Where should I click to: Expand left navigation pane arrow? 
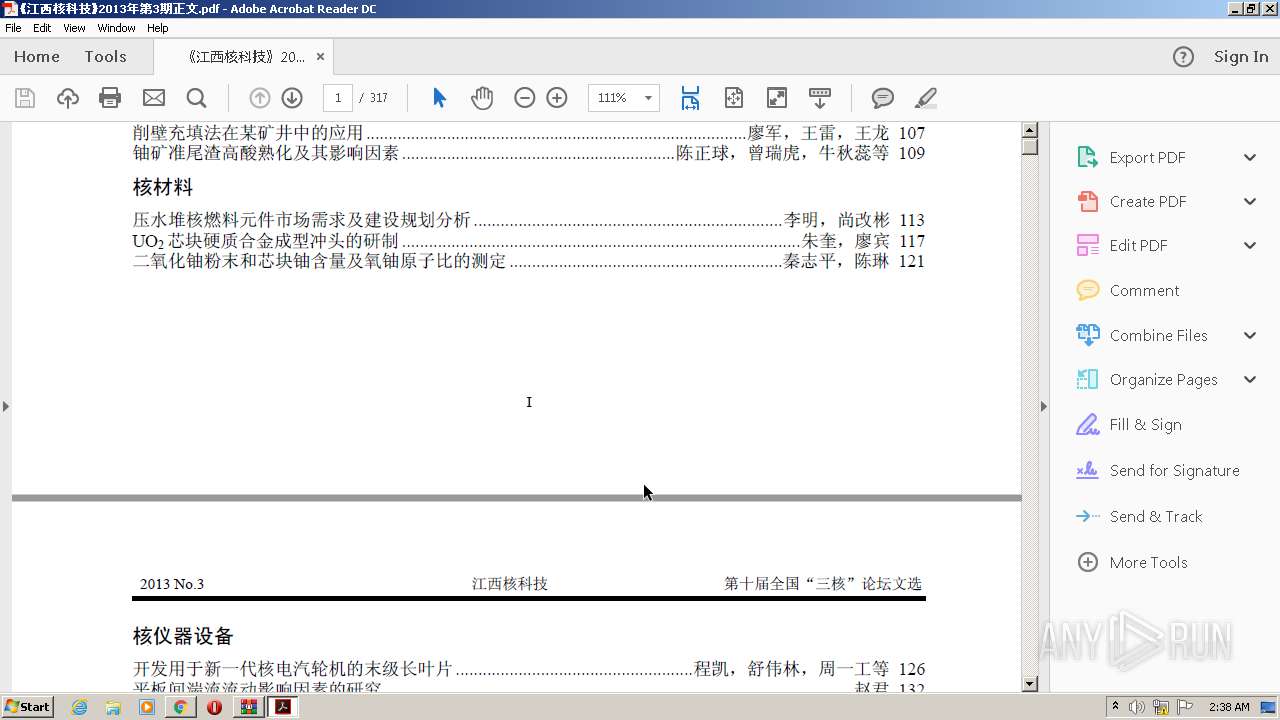[x=6, y=406]
